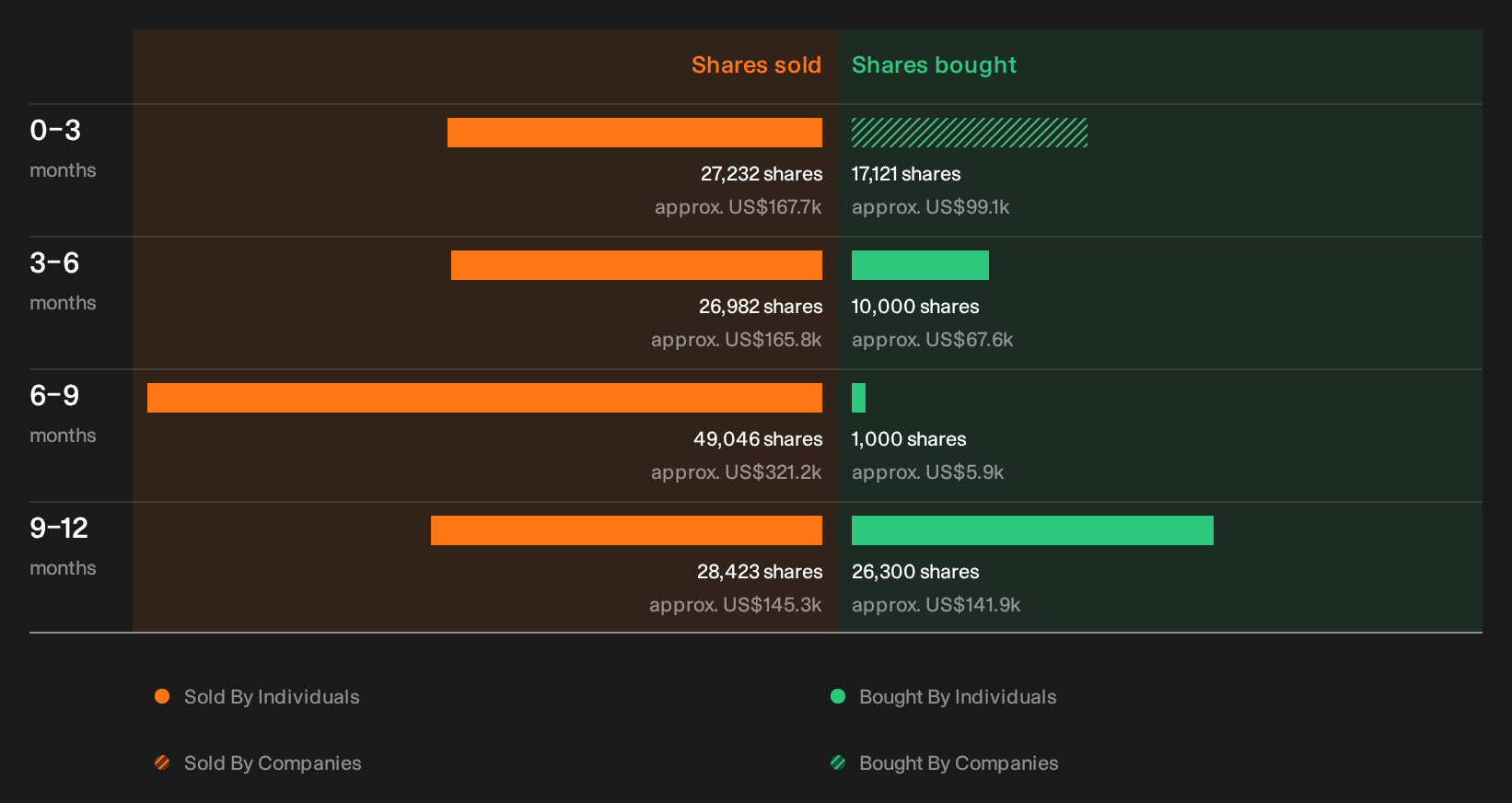Select the Bought By Companies legend label
The height and width of the screenshot is (803, 1512).
pos(959,763)
